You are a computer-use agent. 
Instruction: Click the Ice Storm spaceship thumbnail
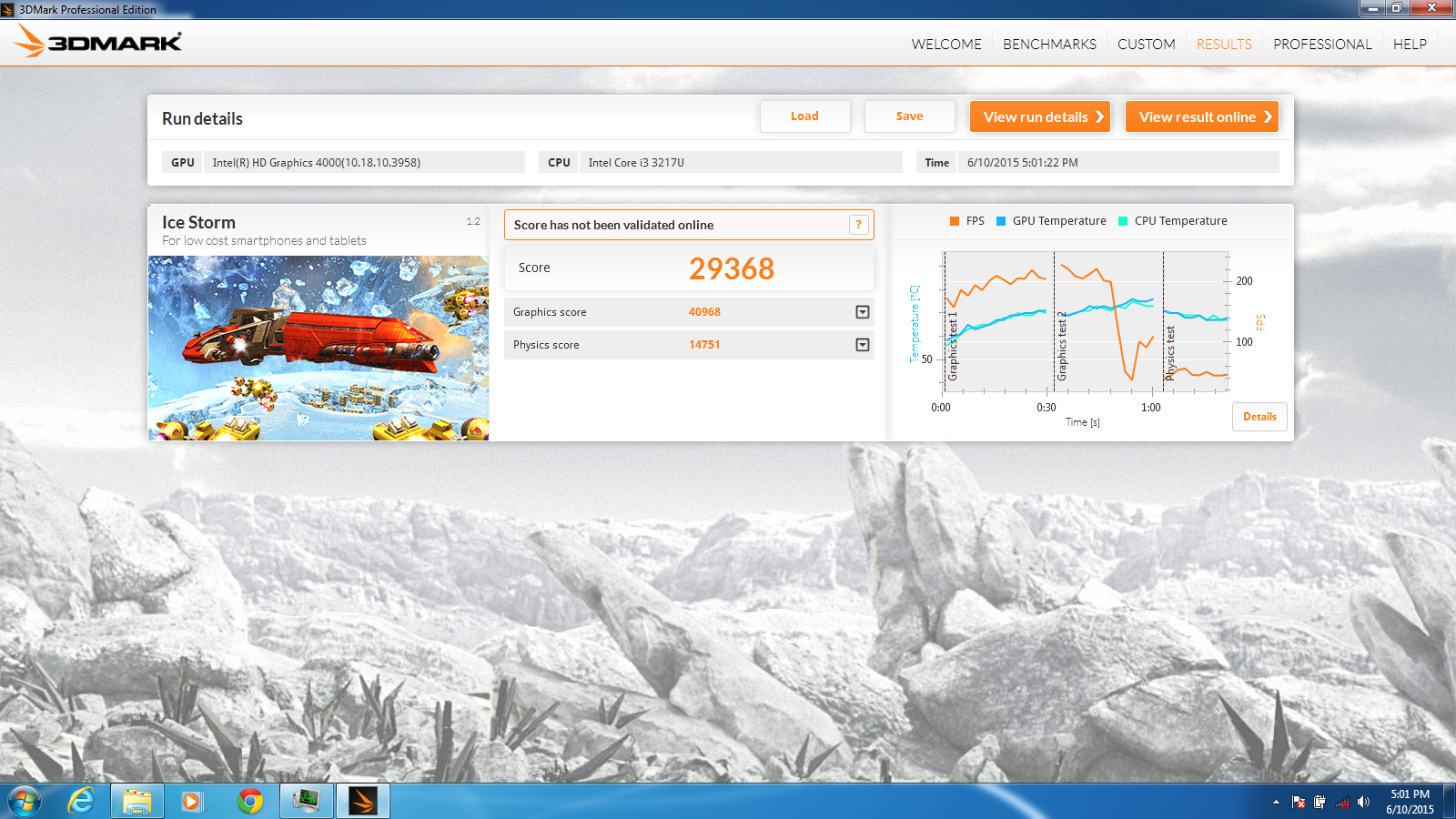click(318, 348)
